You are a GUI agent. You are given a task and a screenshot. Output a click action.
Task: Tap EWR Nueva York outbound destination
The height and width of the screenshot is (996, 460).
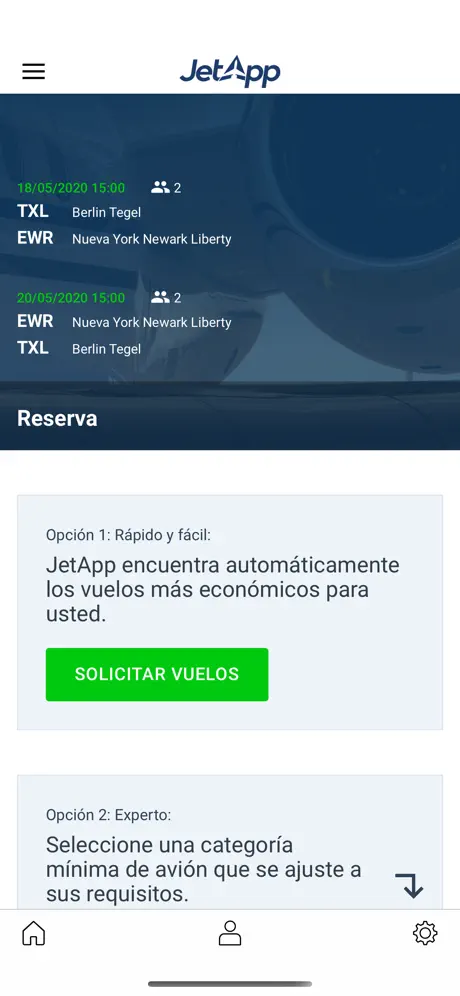pyautogui.click(x=124, y=239)
